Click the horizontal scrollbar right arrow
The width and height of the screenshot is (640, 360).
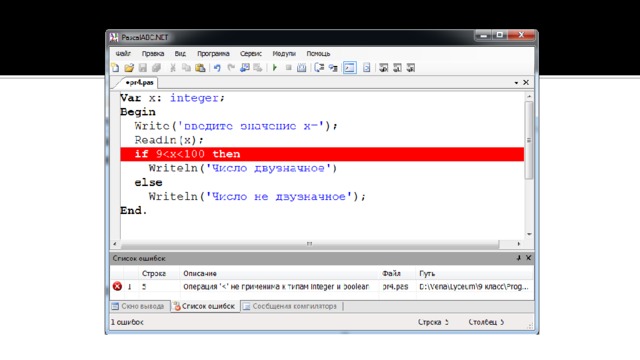pyautogui.click(x=519, y=244)
